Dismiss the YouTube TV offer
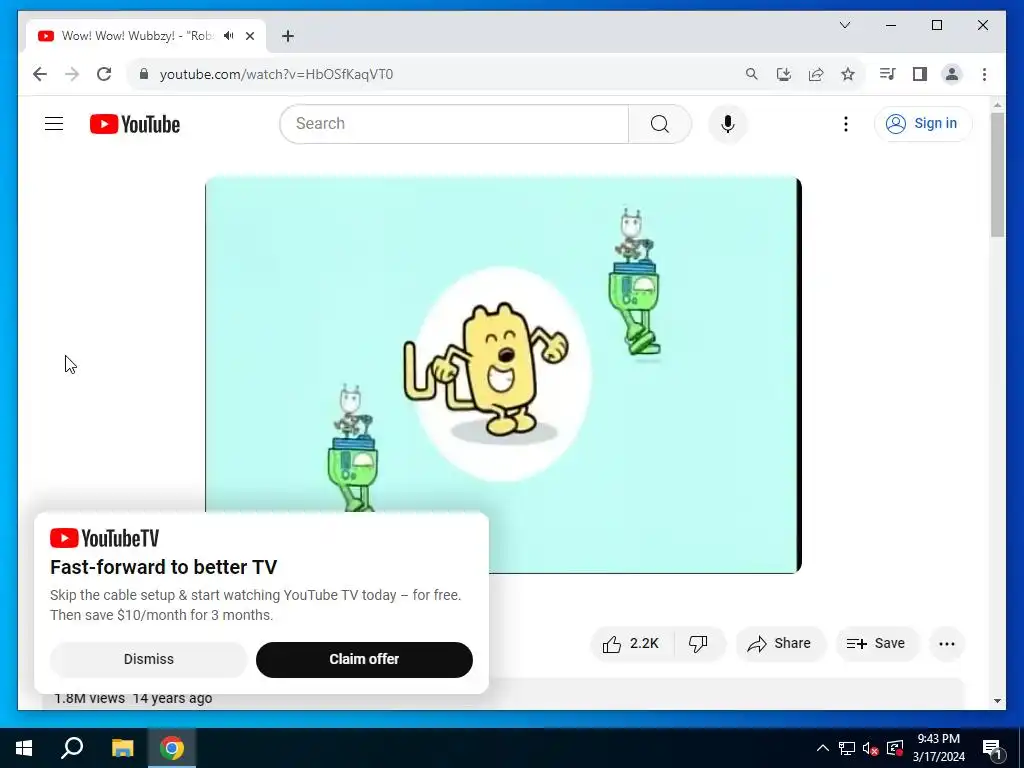The image size is (1024, 768). pyautogui.click(x=149, y=660)
